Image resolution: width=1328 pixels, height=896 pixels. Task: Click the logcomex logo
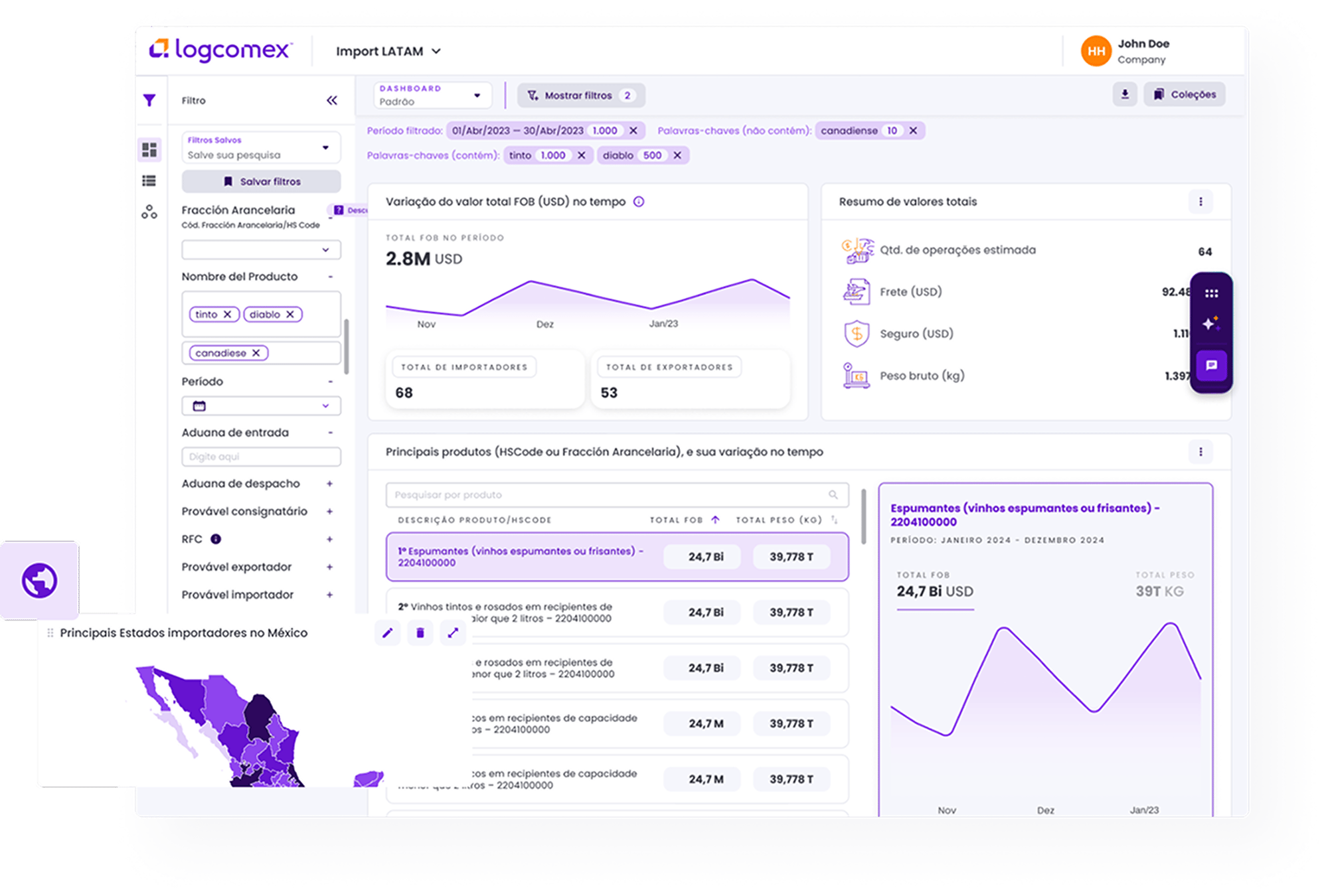pos(220,50)
